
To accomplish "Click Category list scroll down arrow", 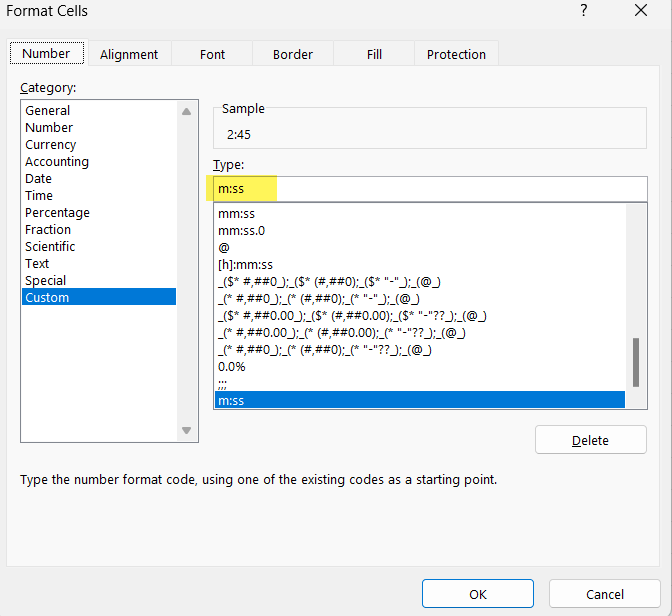I will 186,430.
